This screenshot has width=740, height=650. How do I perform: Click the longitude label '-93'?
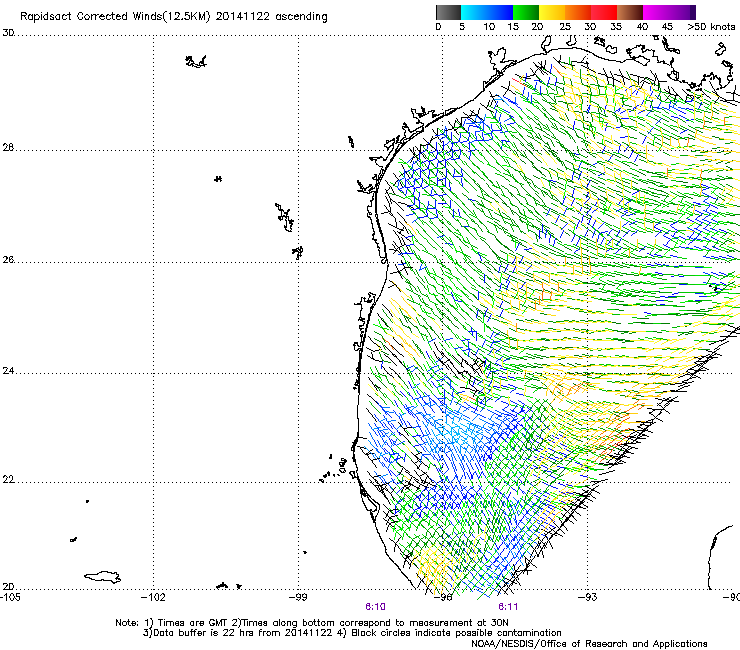(x=588, y=597)
